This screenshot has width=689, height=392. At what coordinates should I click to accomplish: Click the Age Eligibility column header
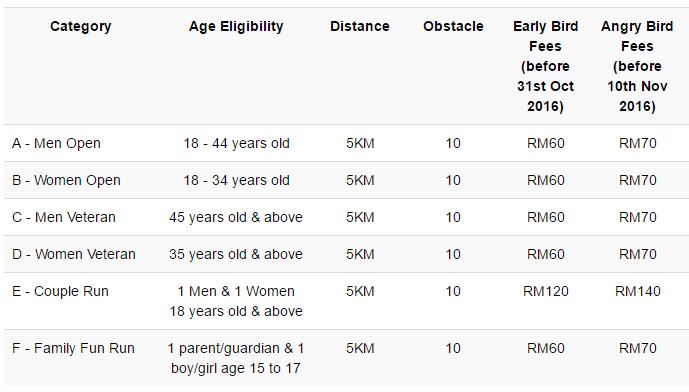pyautogui.click(x=236, y=26)
